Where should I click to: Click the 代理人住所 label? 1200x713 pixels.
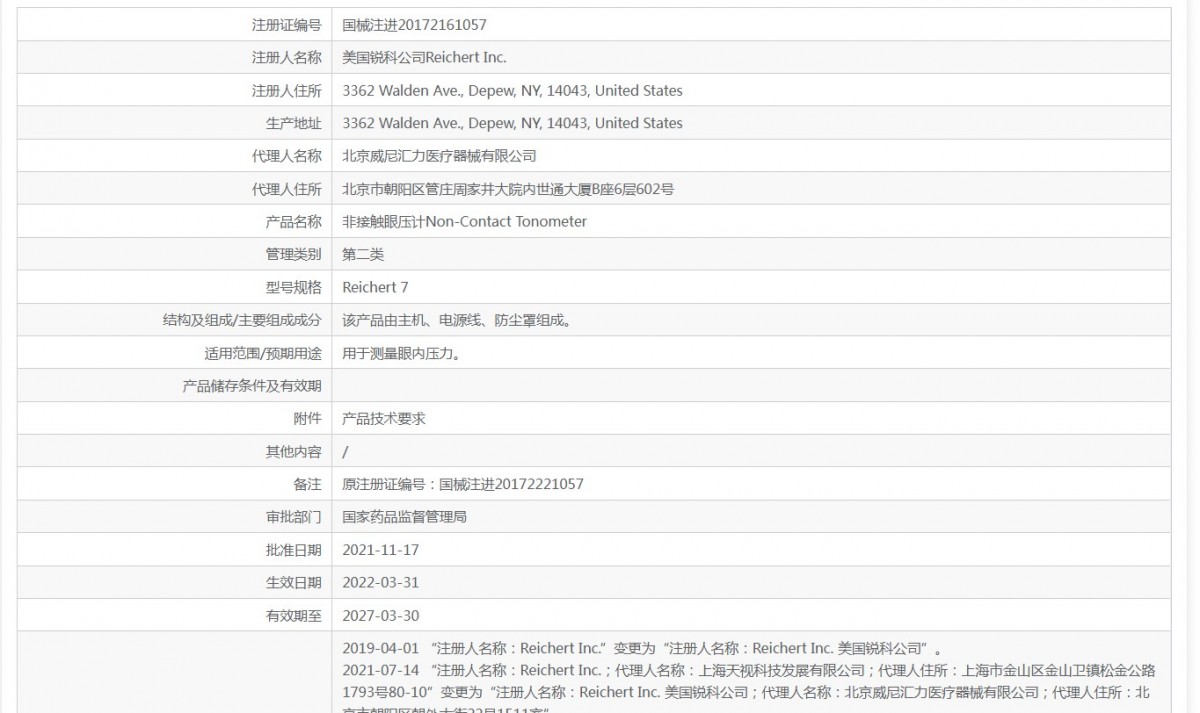287,189
